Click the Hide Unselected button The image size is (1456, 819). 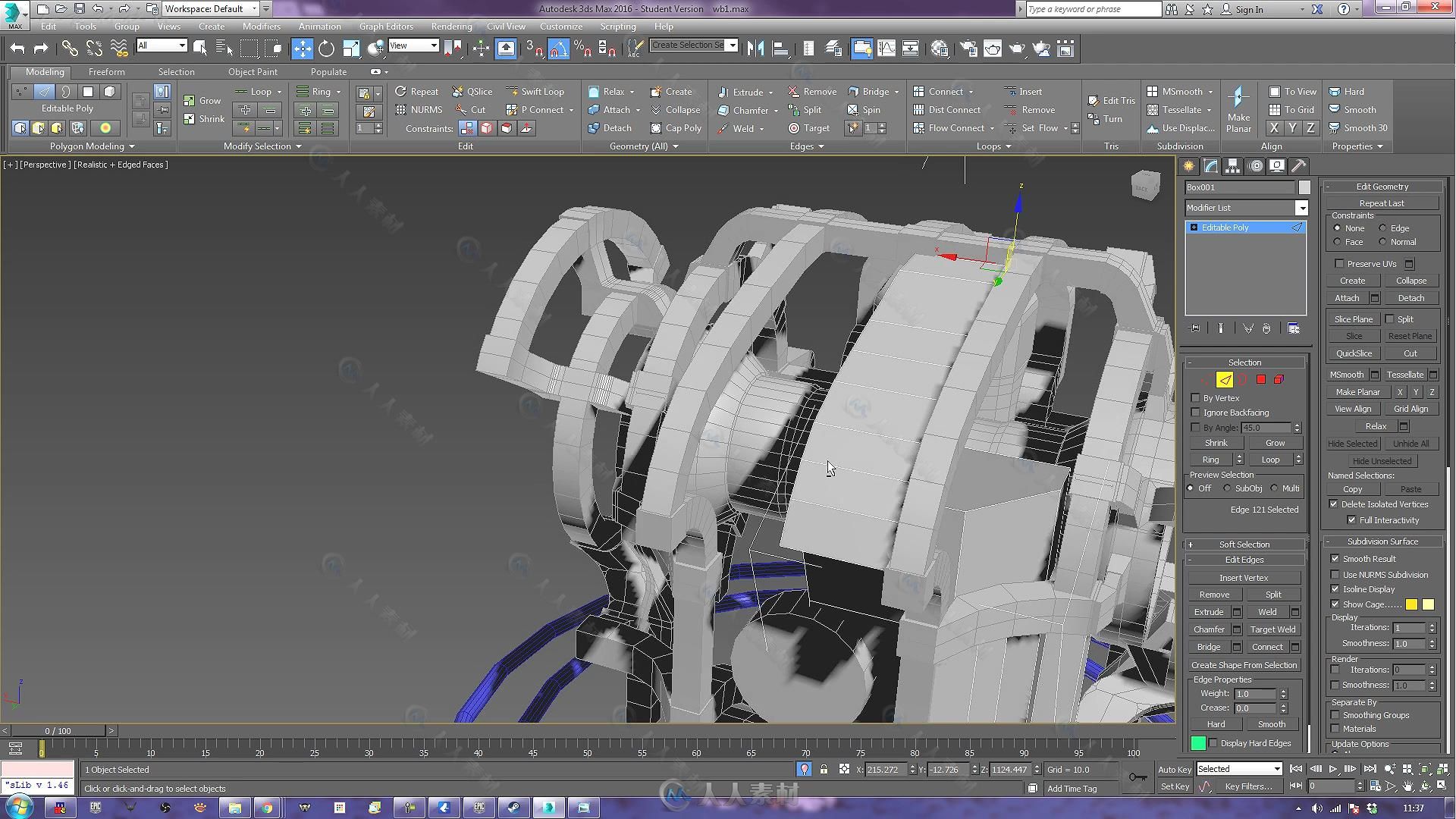(1382, 461)
